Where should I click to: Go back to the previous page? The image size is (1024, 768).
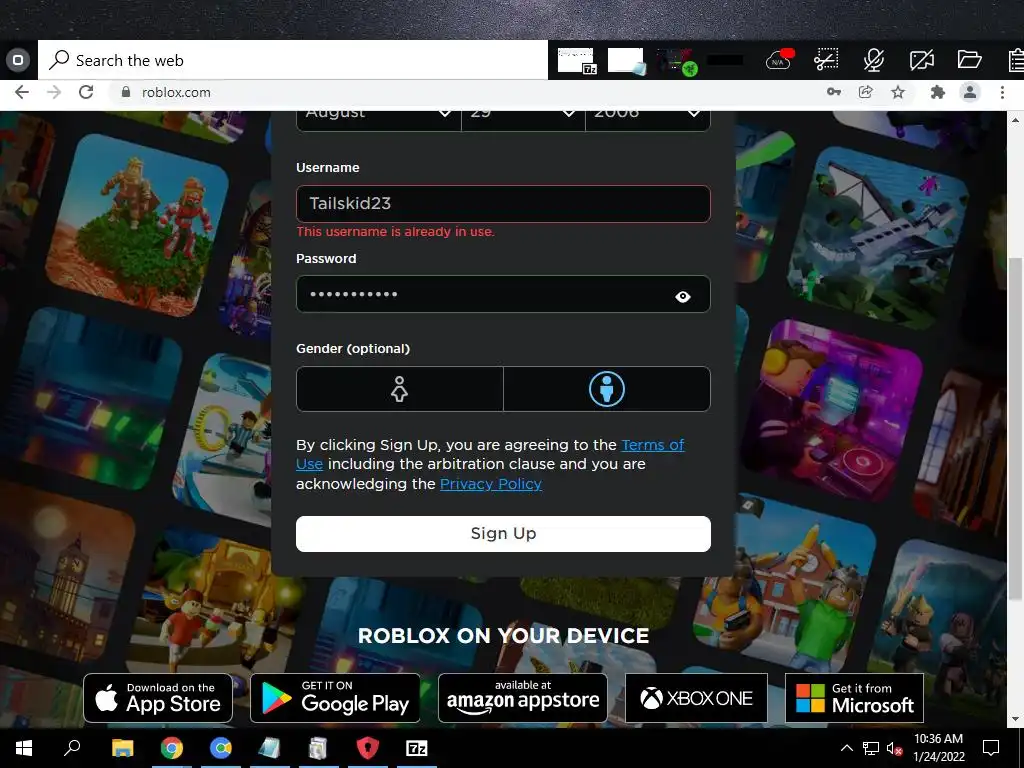click(x=22, y=92)
